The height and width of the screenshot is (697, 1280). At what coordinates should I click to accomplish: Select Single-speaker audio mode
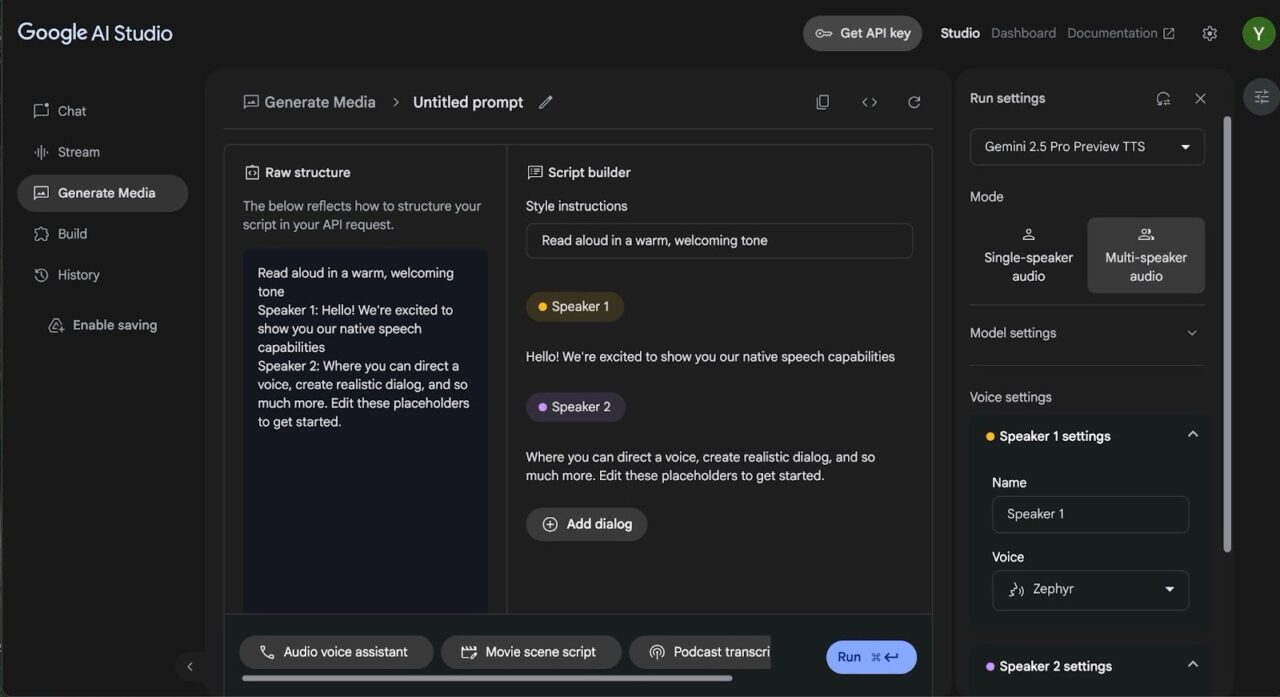coord(1028,255)
